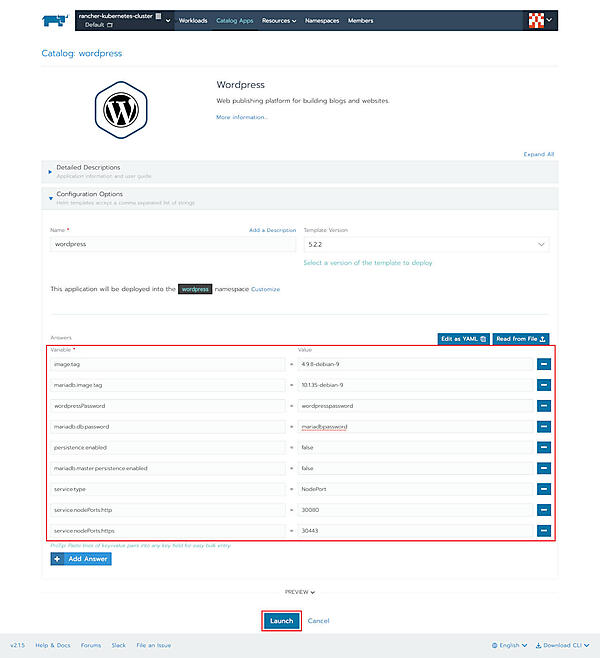Edit the mariadb.image.tag variable field
600x658 pixels.
pyautogui.click(x=168, y=385)
